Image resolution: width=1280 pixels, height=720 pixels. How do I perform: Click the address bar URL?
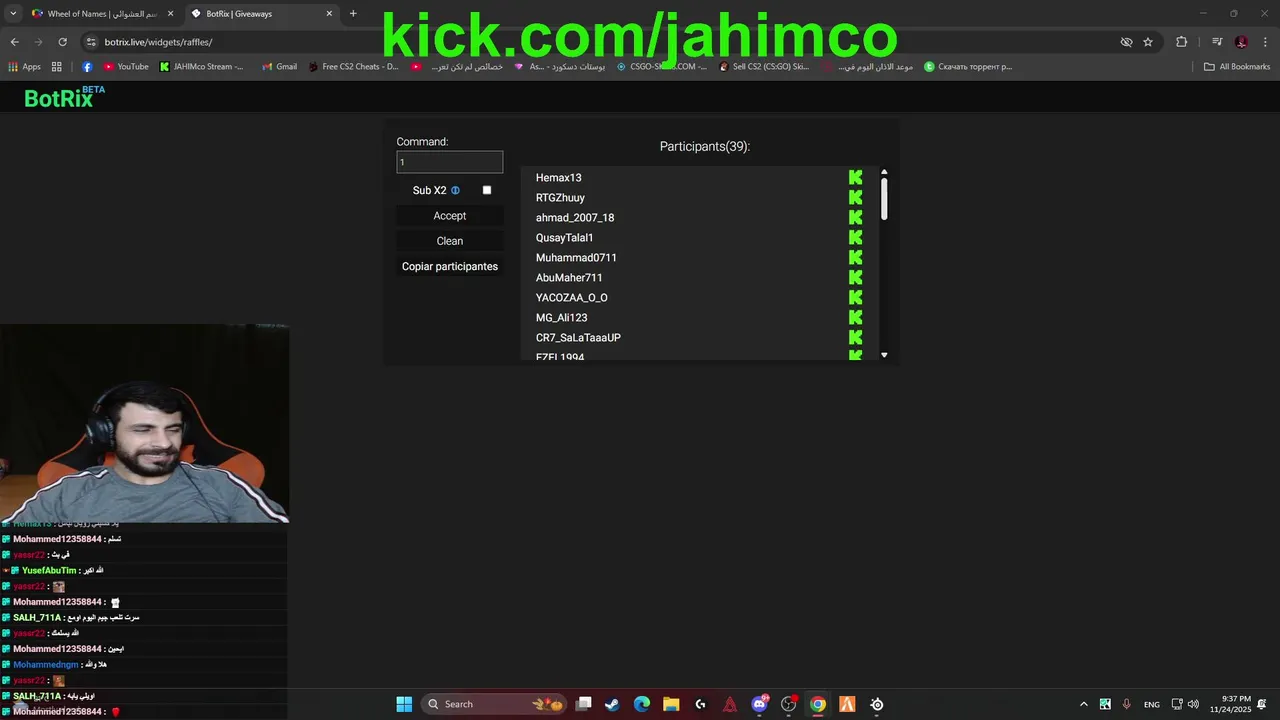158,42
